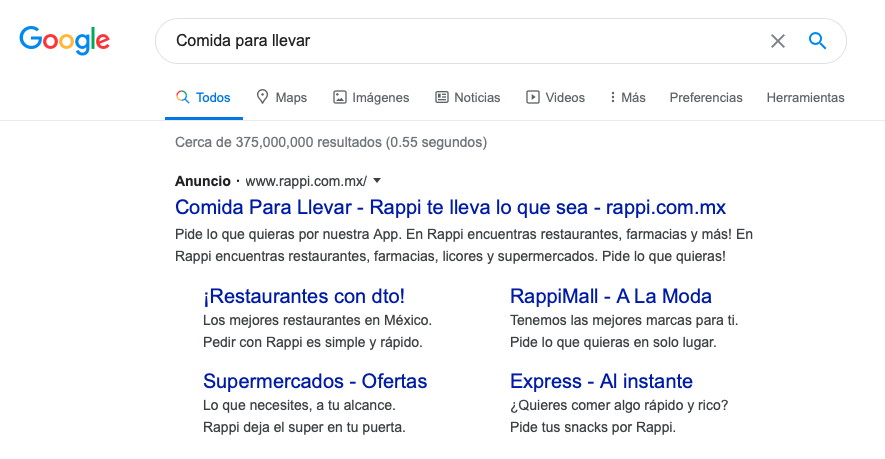
Task: Open the Maps tab
Action: pos(282,97)
